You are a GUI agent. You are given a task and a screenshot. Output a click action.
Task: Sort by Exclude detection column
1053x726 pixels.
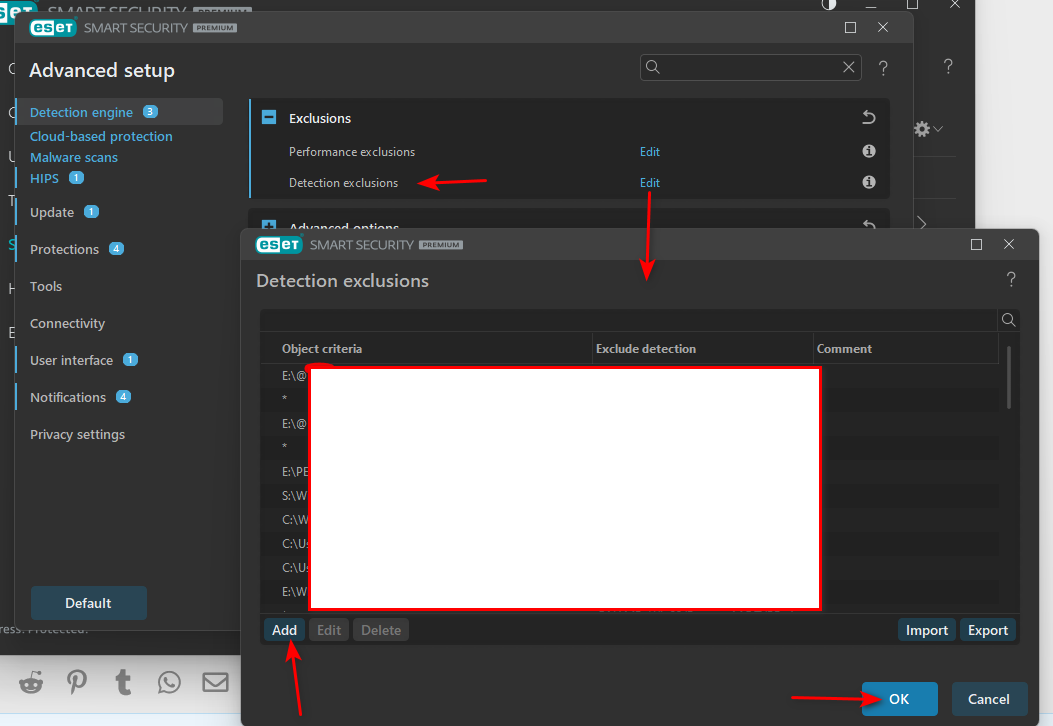(x=645, y=349)
